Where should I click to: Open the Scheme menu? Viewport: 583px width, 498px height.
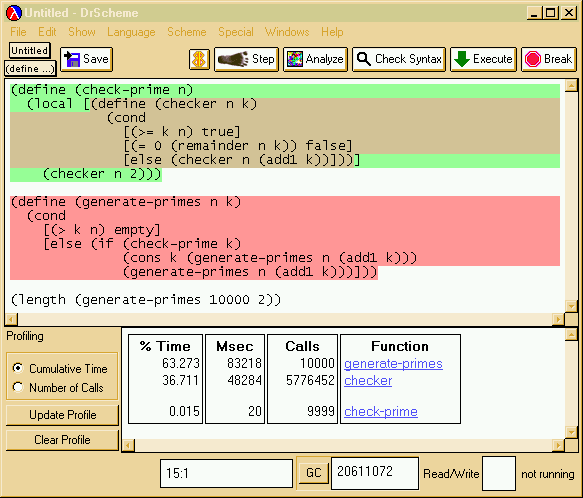pyautogui.click(x=187, y=32)
